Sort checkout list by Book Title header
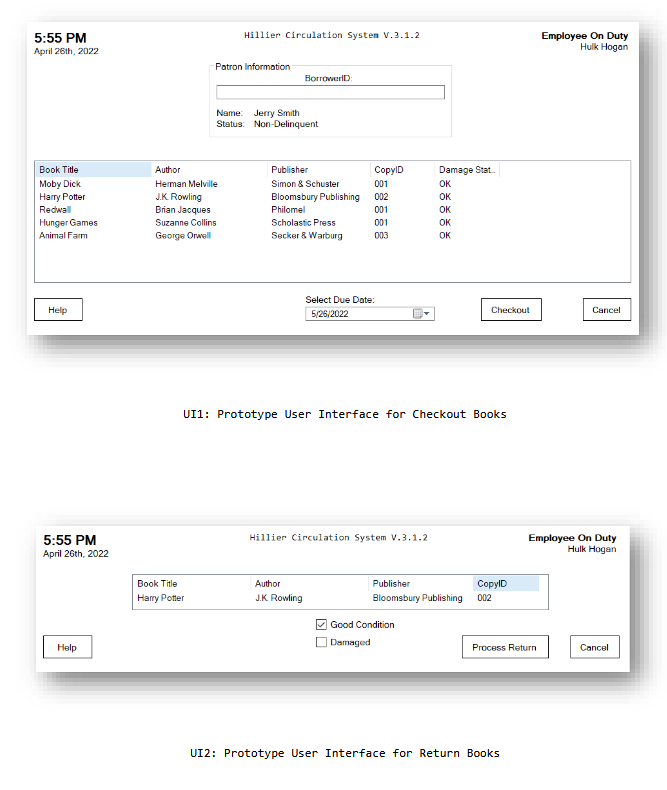Screen dimensions: 667x790 tap(92, 170)
